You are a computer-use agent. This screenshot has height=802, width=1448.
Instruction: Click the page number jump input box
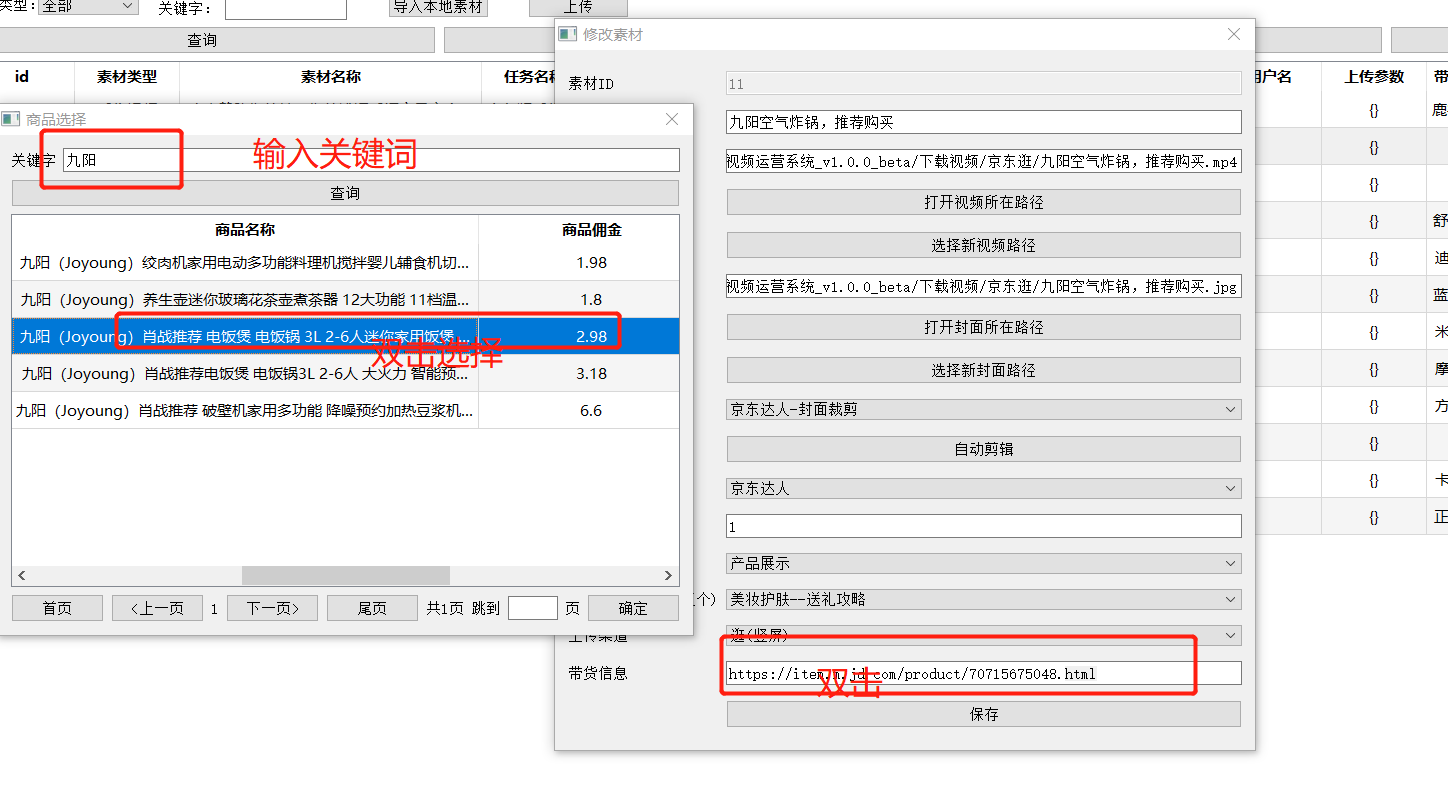coord(533,608)
